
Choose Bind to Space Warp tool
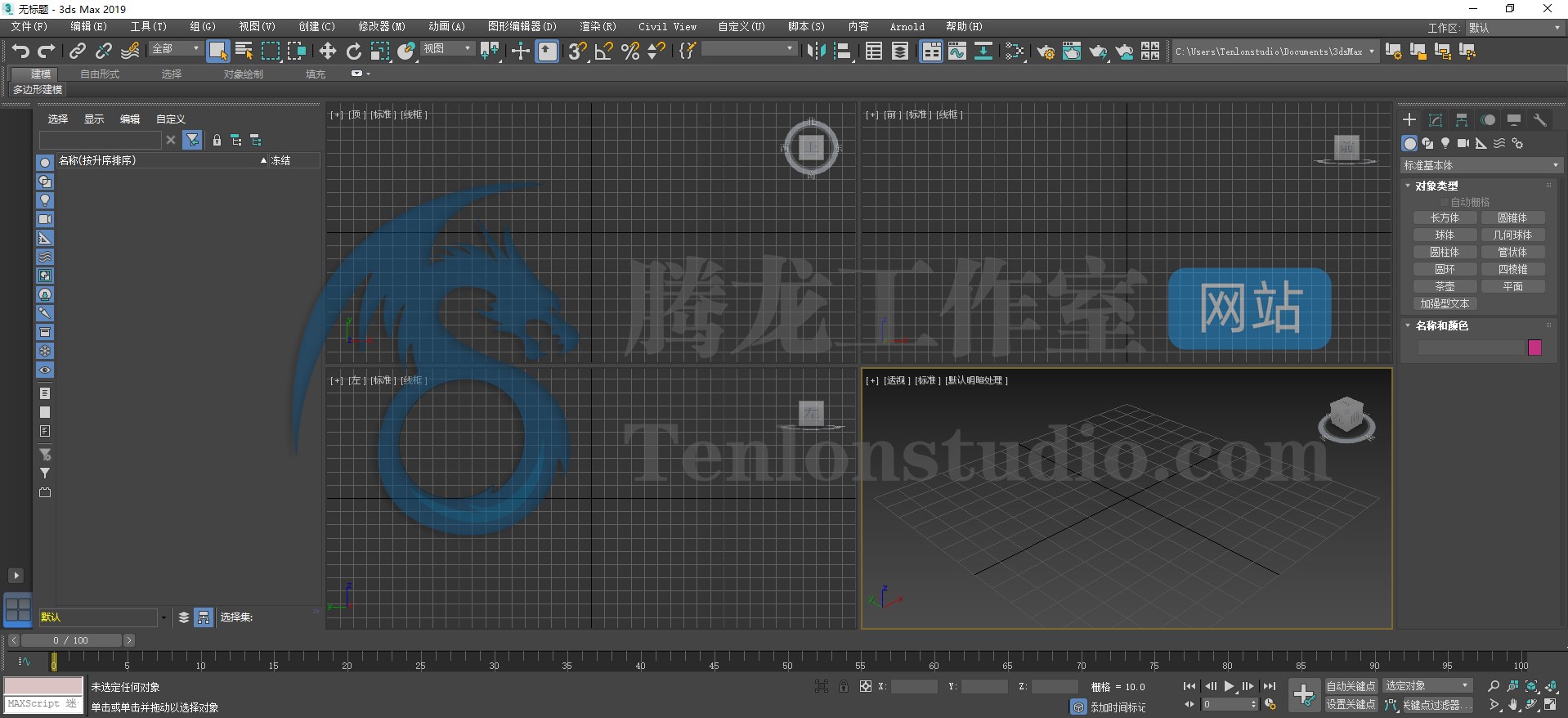tap(130, 52)
